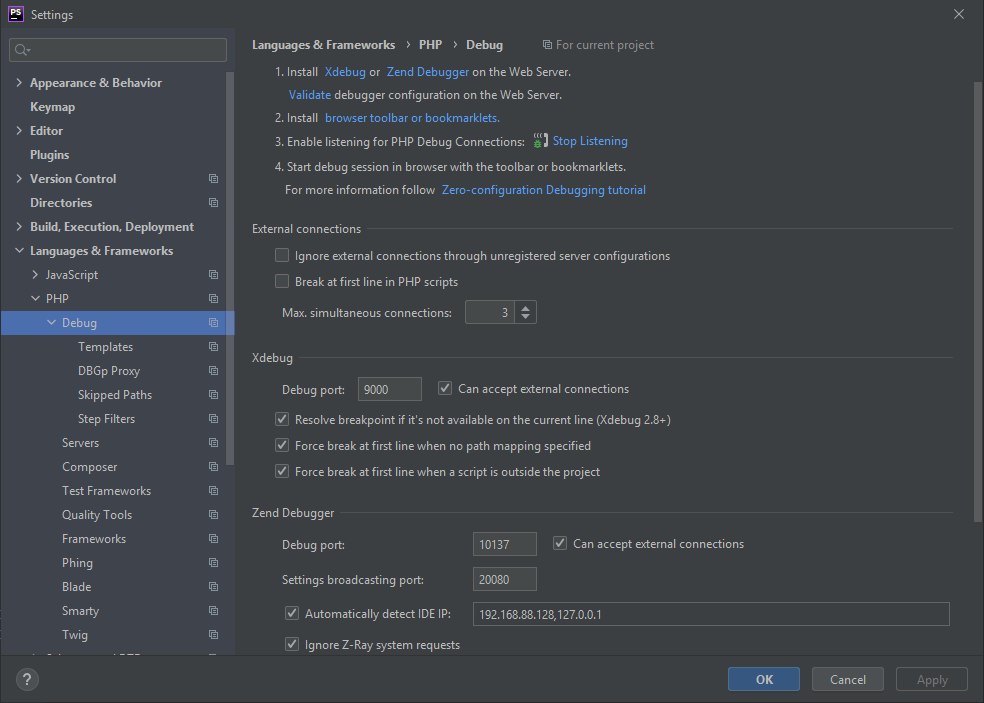Click the search magnifier icon in settings search

pos(21,50)
